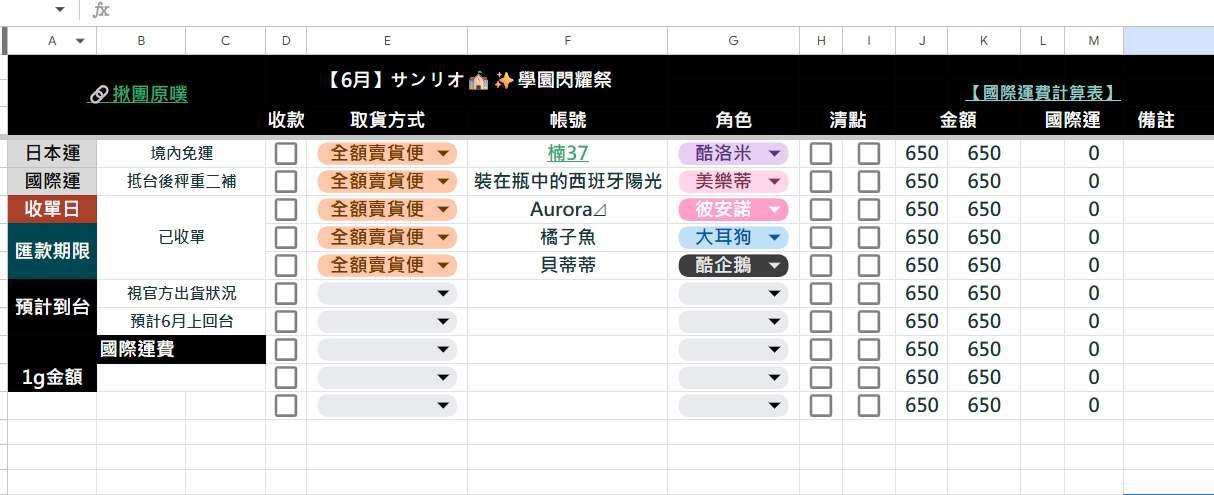Select column J 650 in 楠37 row
This screenshot has width=1214, height=495.
coord(921,153)
